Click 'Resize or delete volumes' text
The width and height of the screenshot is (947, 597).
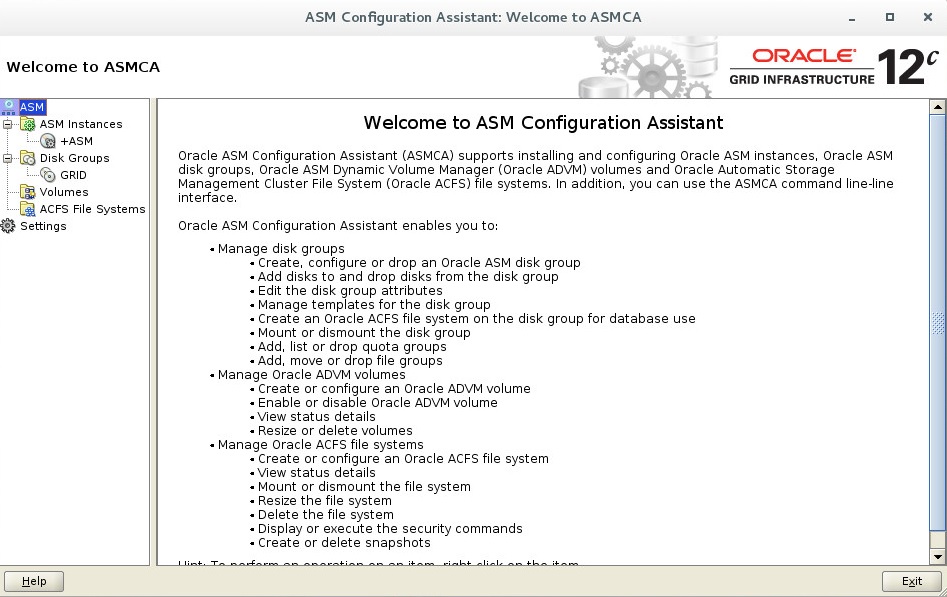pos(335,431)
